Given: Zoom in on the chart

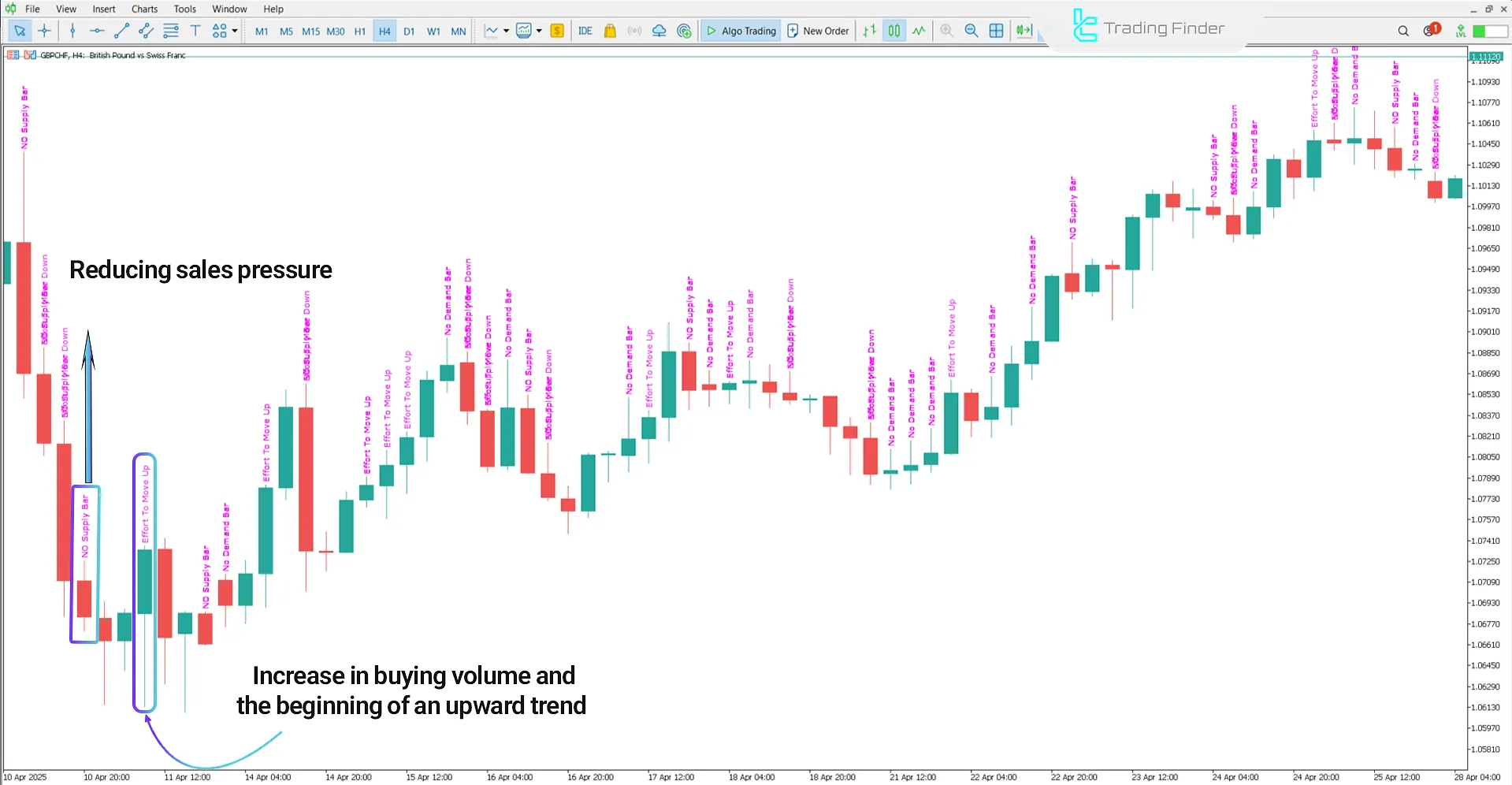Looking at the screenshot, I should click(x=946, y=31).
